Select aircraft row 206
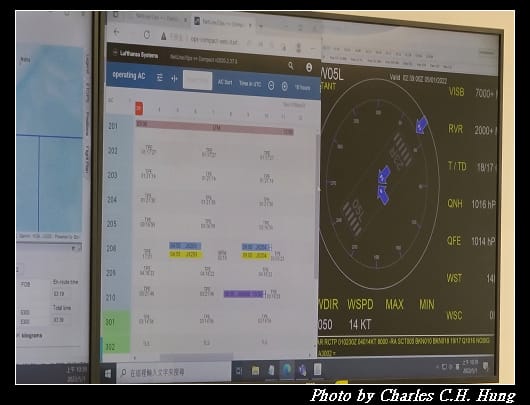 click(x=111, y=248)
